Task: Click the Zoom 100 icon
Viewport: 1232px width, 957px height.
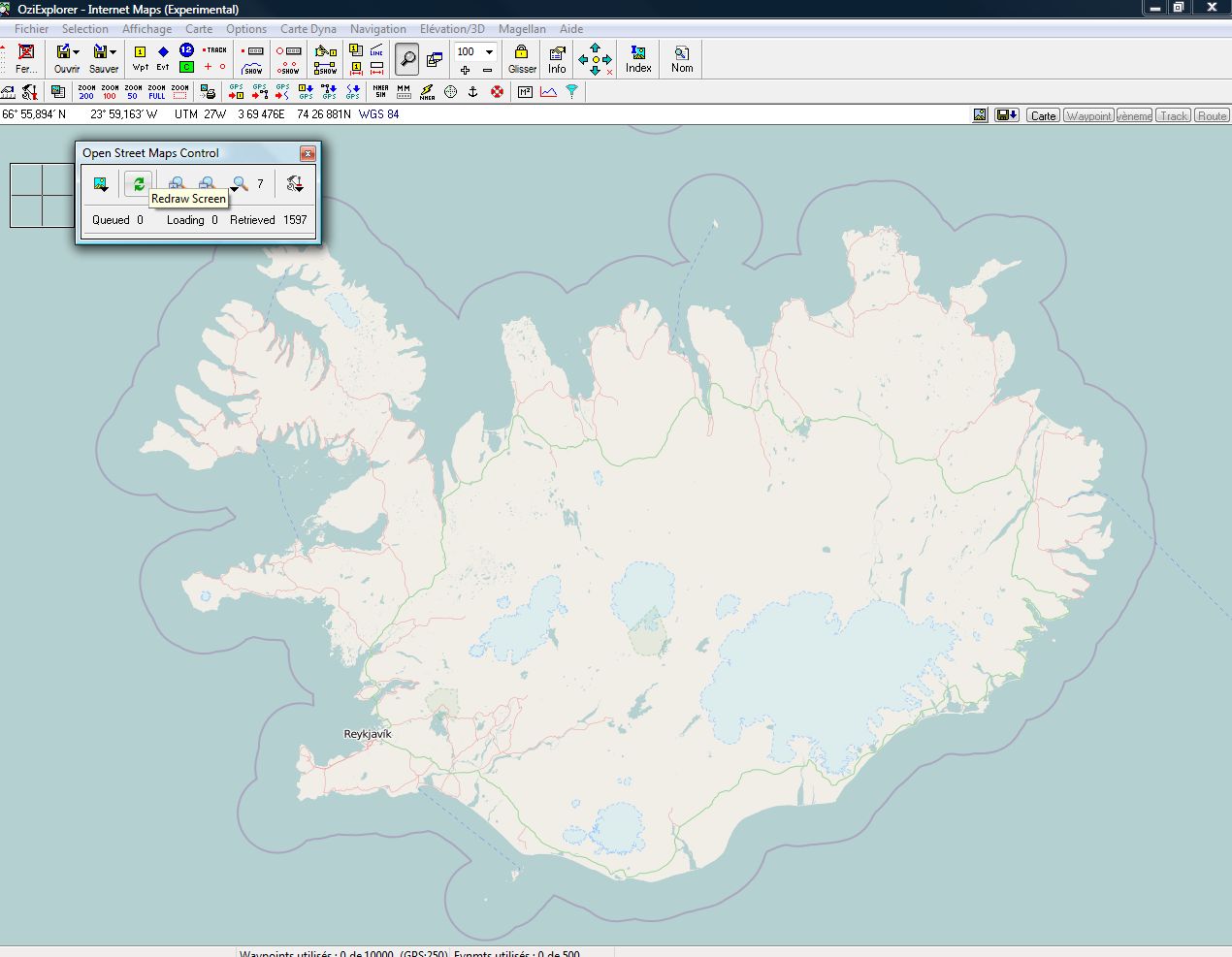Action: coord(110,92)
